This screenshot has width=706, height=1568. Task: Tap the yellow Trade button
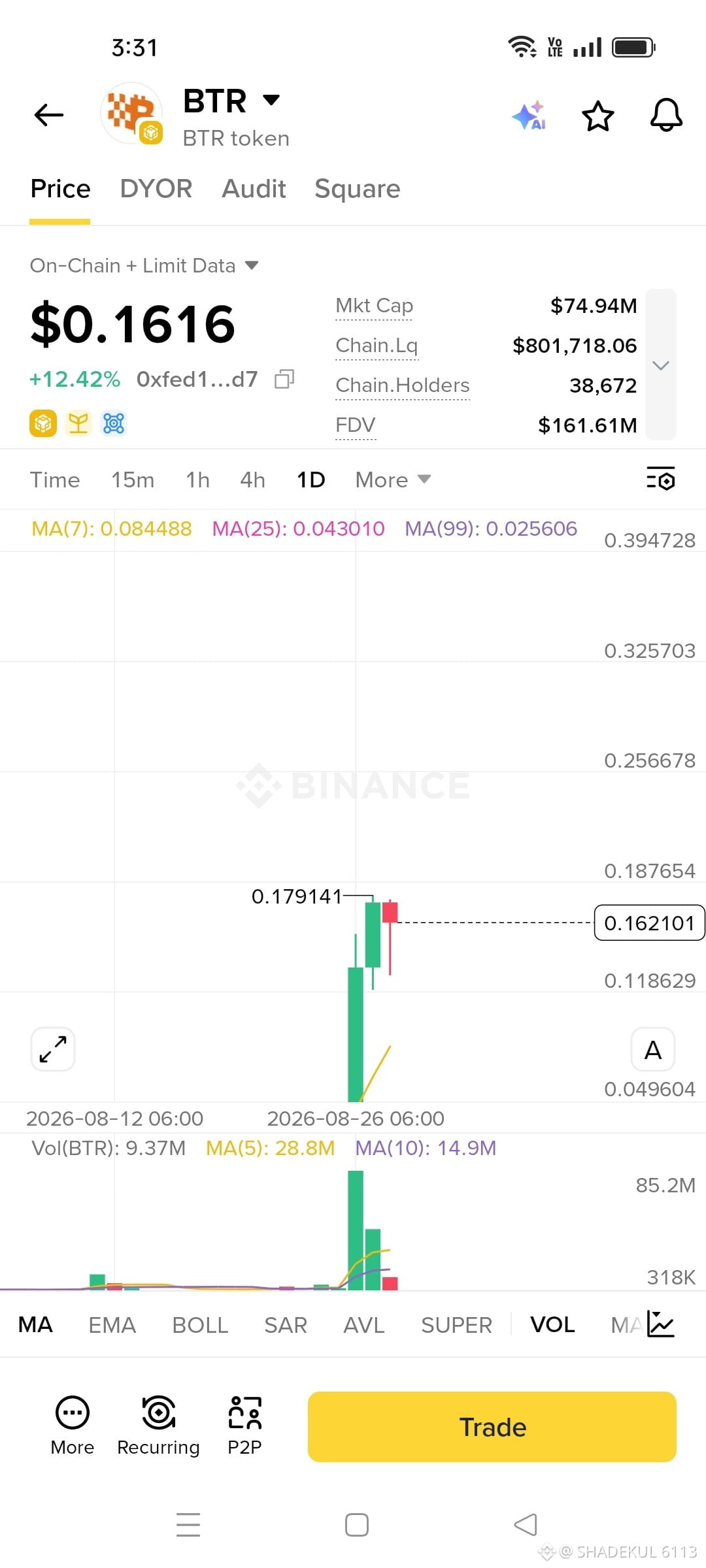(x=492, y=1427)
